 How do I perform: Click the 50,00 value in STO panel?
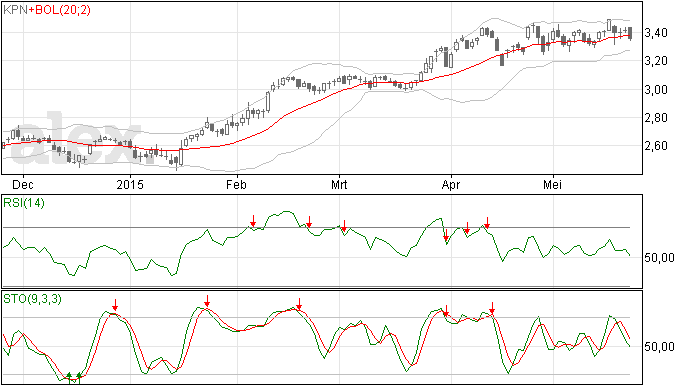[x=659, y=347]
